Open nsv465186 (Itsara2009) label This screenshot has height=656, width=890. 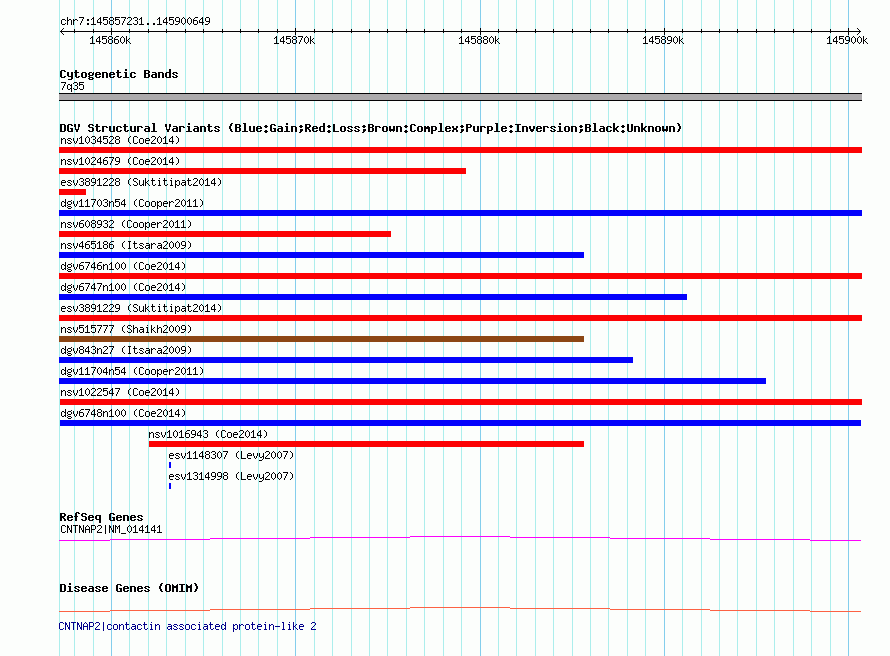click(126, 245)
